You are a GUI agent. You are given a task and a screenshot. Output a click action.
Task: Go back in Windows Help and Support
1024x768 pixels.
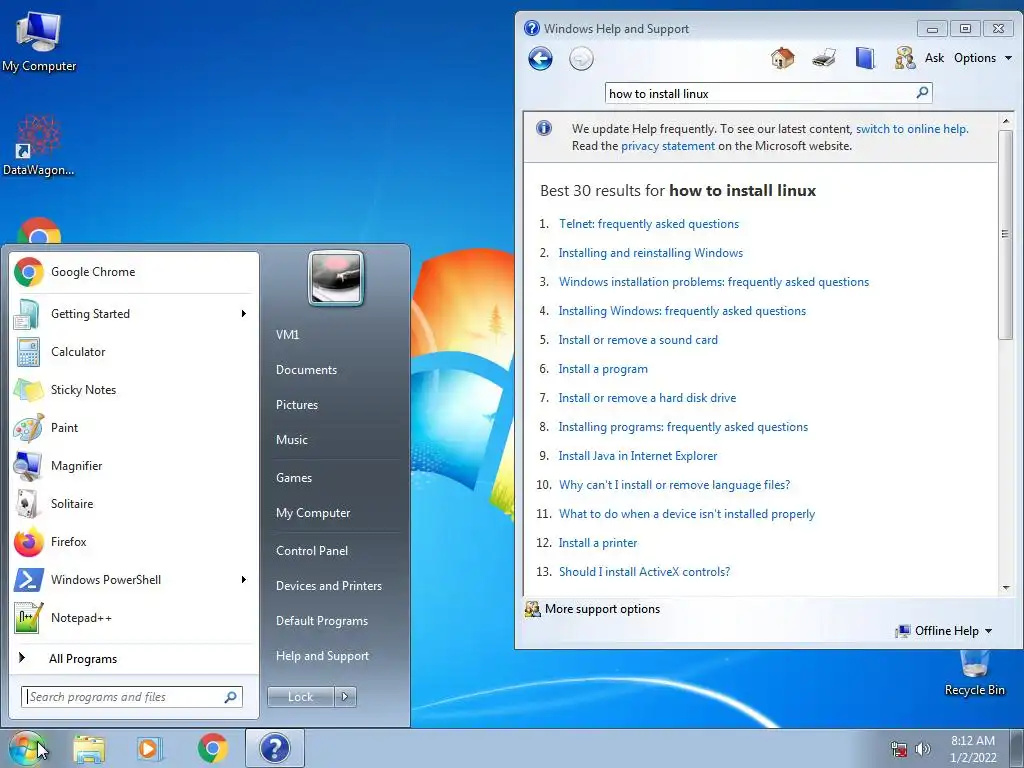point(540,59)
